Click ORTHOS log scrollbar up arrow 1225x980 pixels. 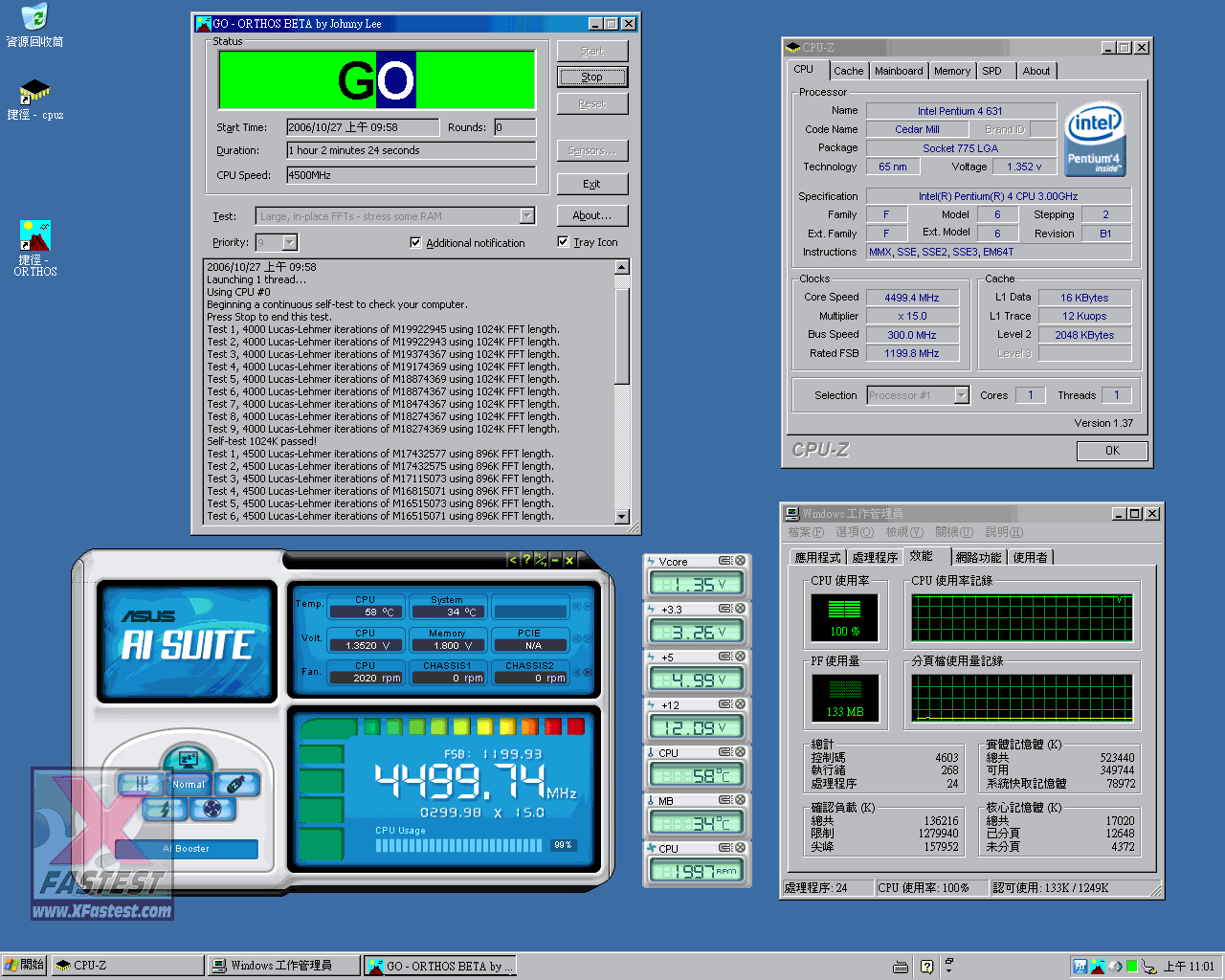(x=622, y=267)
